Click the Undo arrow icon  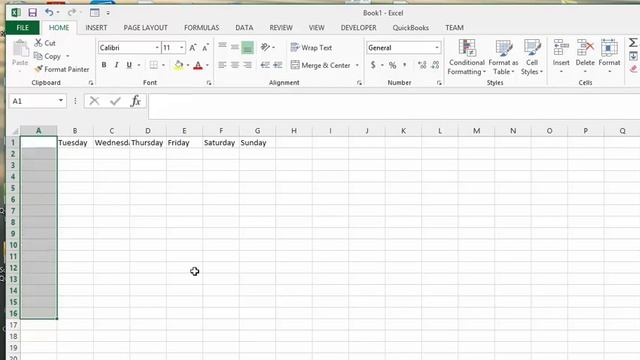point(49,13)
